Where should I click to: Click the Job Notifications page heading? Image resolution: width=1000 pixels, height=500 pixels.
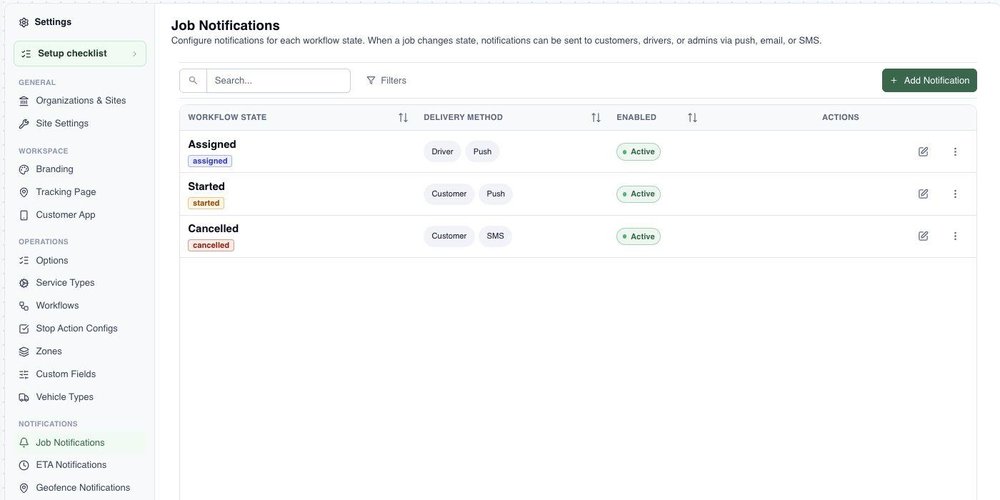tap(225, 26)
